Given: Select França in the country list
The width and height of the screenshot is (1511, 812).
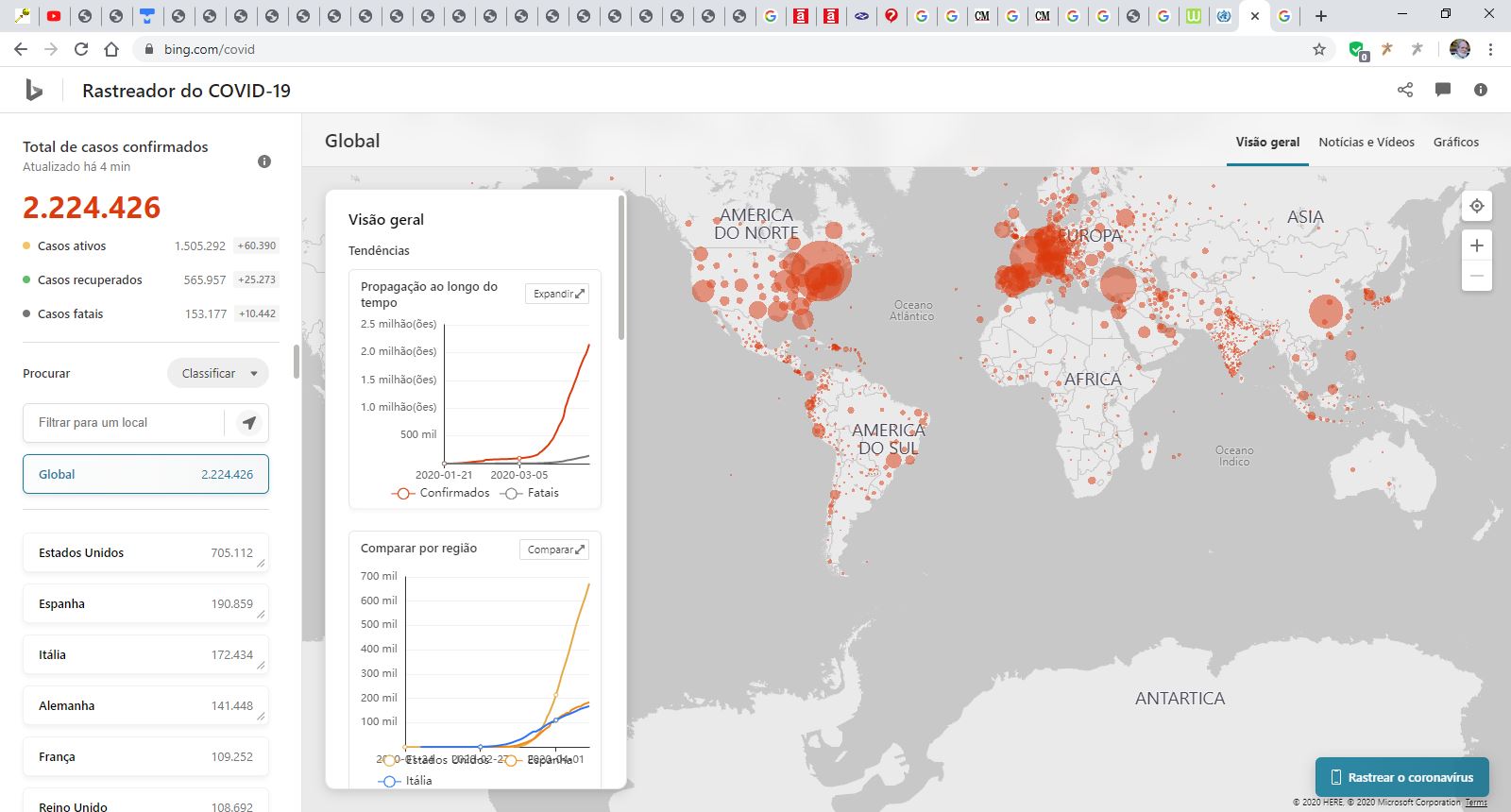Looking at the screenshot, I should point(145,756).
